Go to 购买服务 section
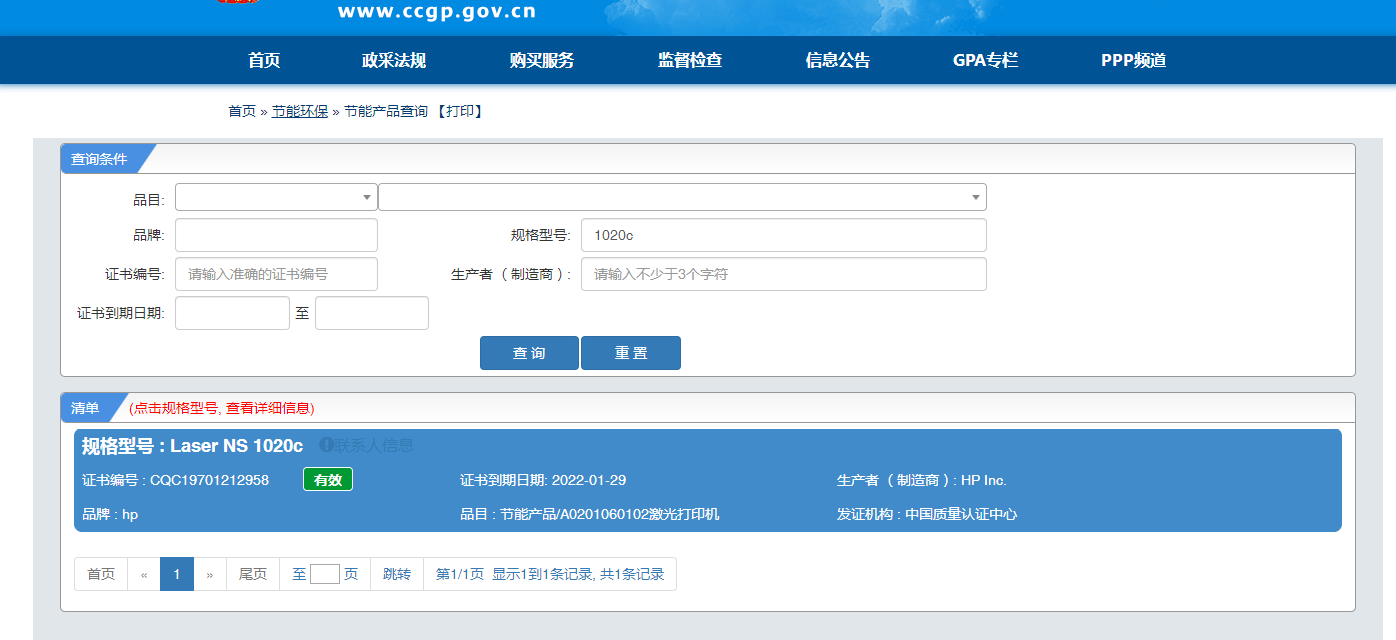This screenshot has height=640, width=1396. point(542,60)
